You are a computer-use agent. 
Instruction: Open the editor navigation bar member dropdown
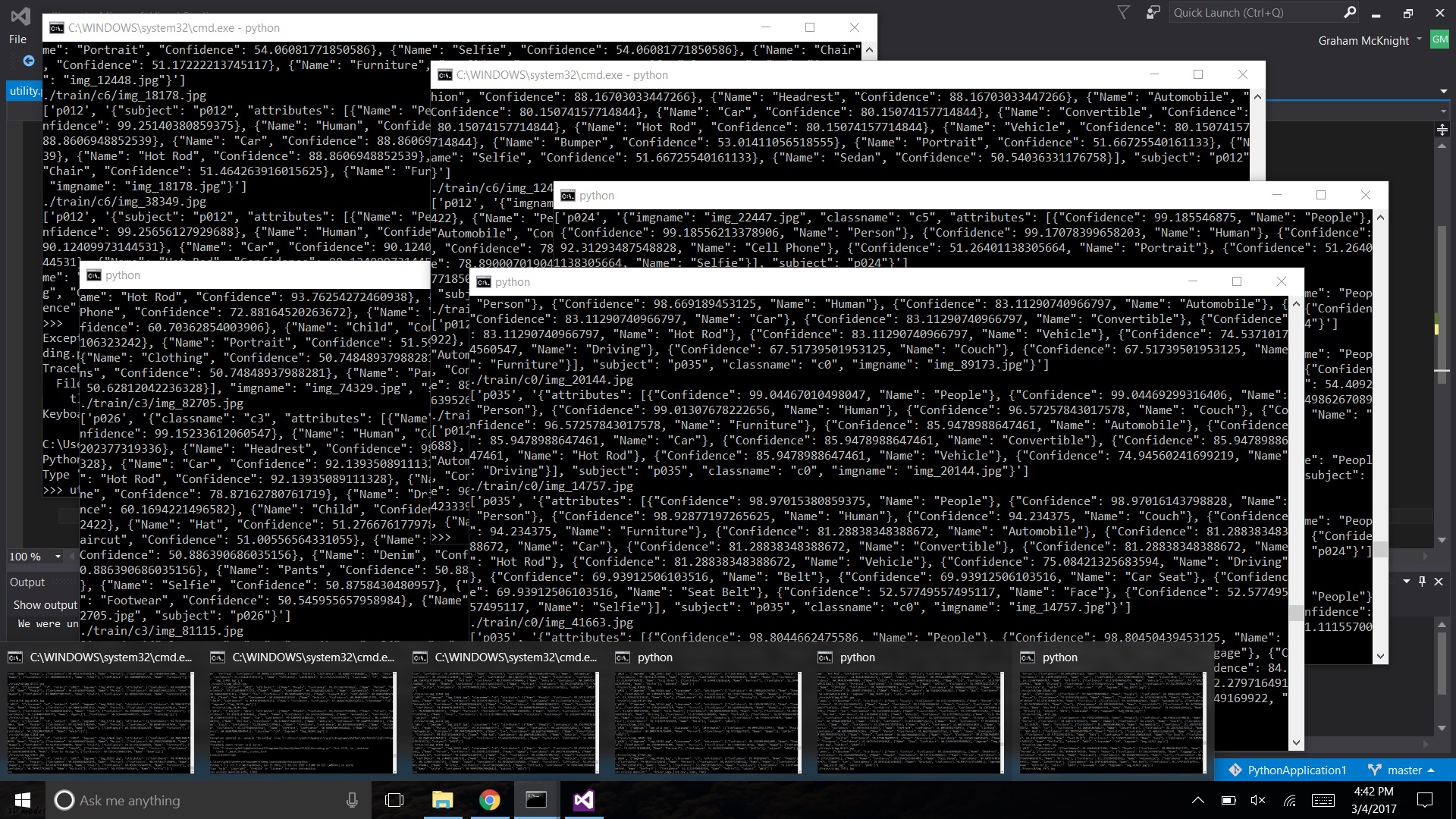pos(1443,111)
